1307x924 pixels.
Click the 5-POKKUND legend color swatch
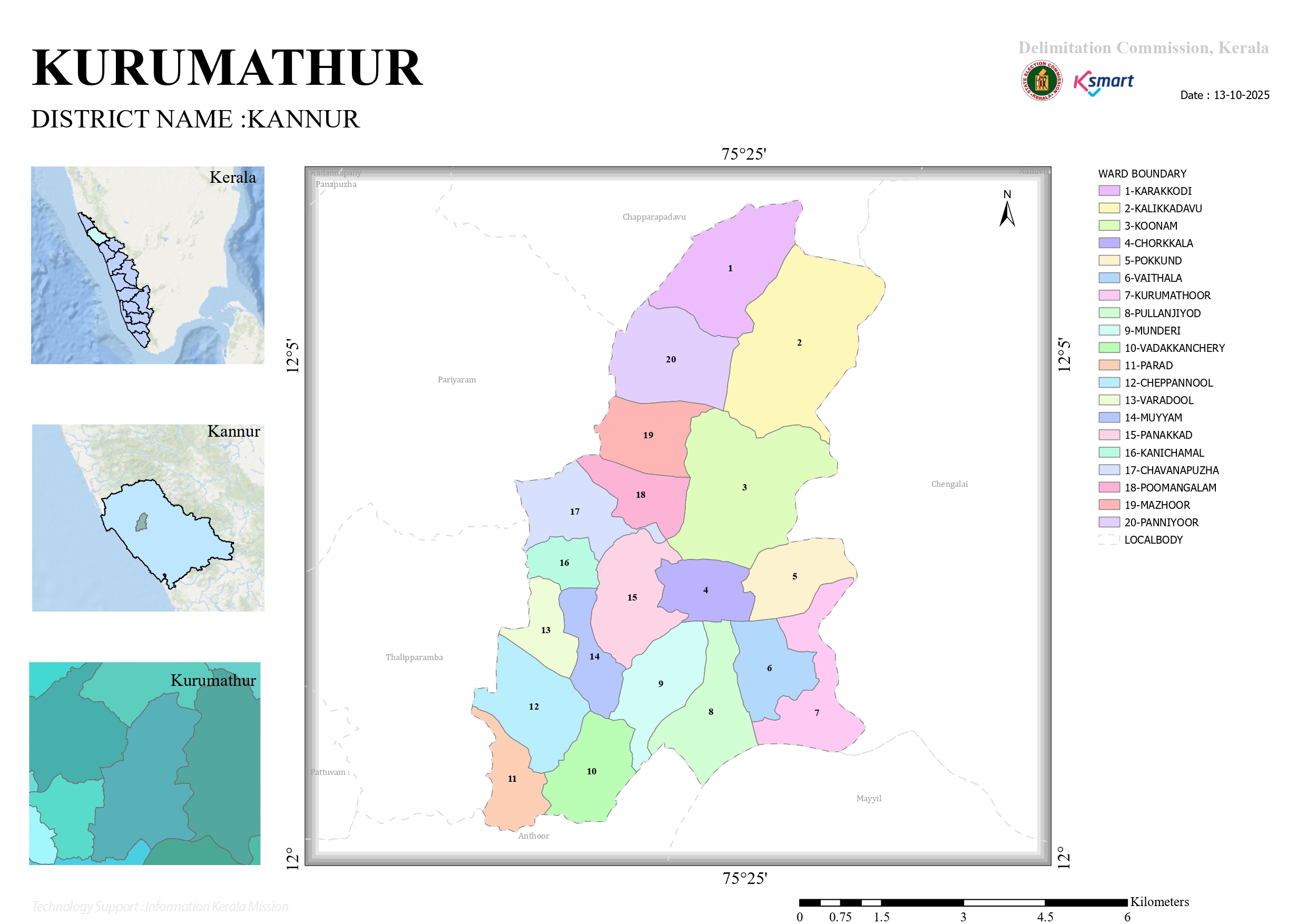1109,261
